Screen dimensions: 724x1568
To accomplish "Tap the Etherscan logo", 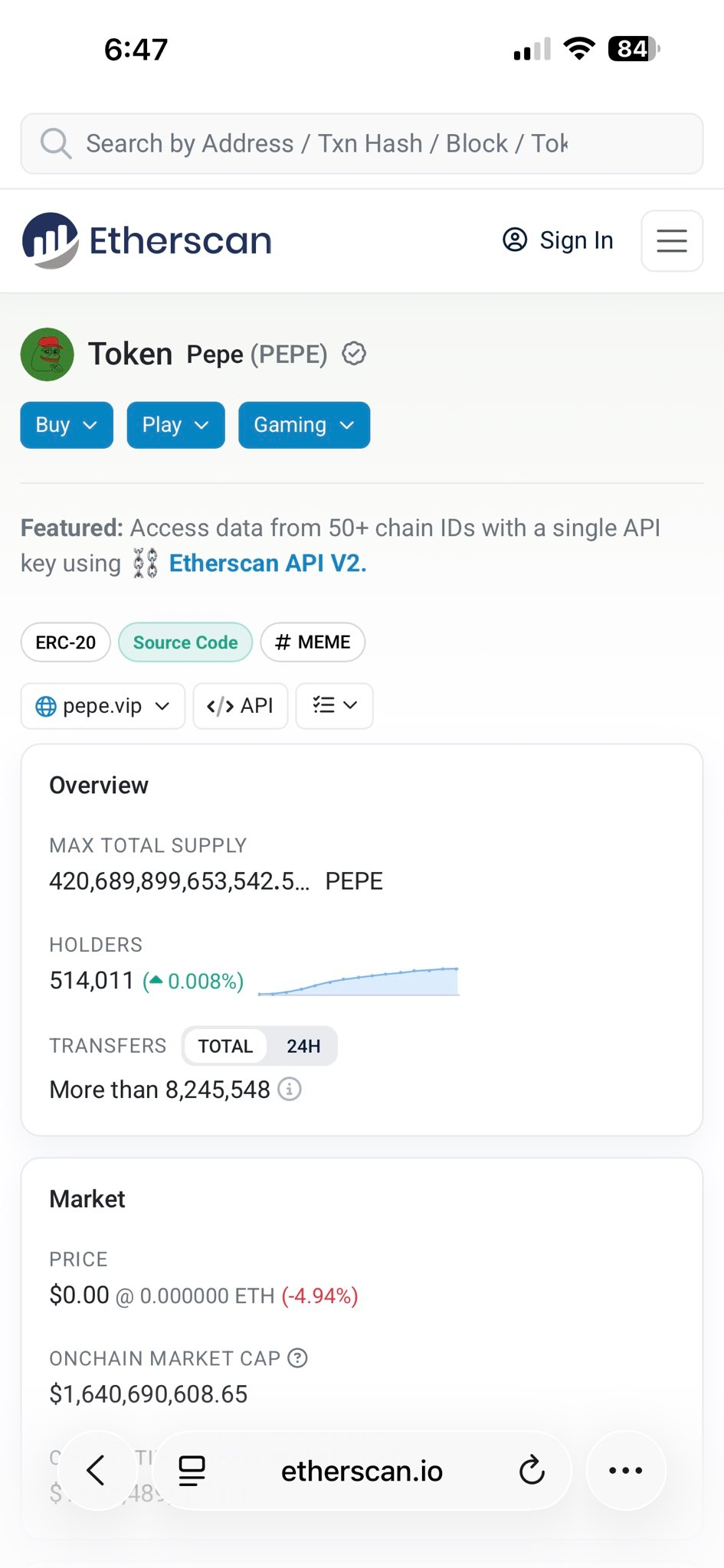I will click(147, 240).
